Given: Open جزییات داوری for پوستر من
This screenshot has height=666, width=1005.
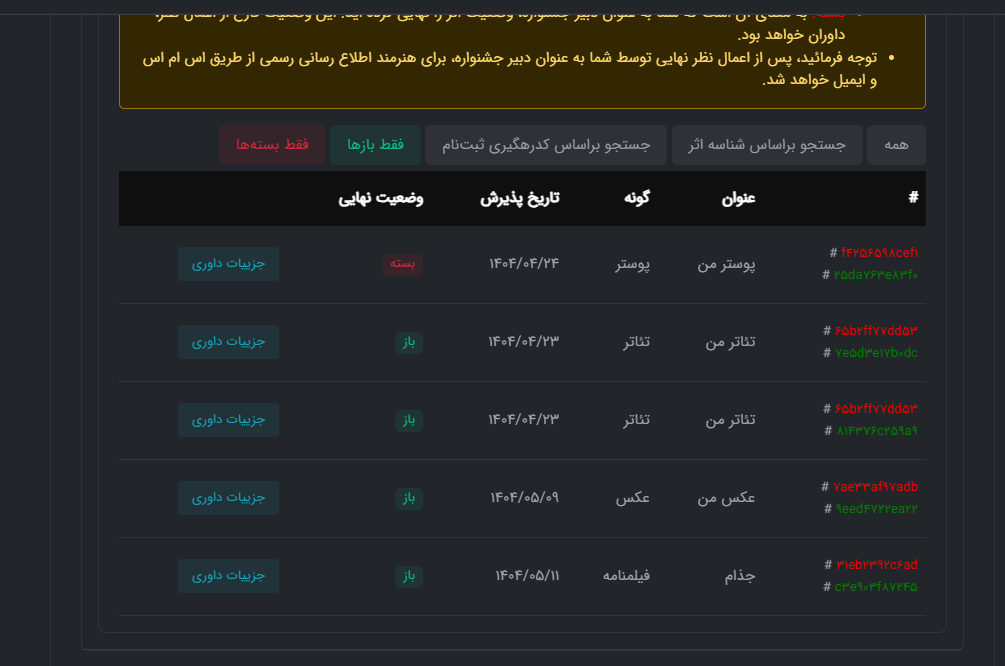Looking at the screenshot, I should coord(228,264).
